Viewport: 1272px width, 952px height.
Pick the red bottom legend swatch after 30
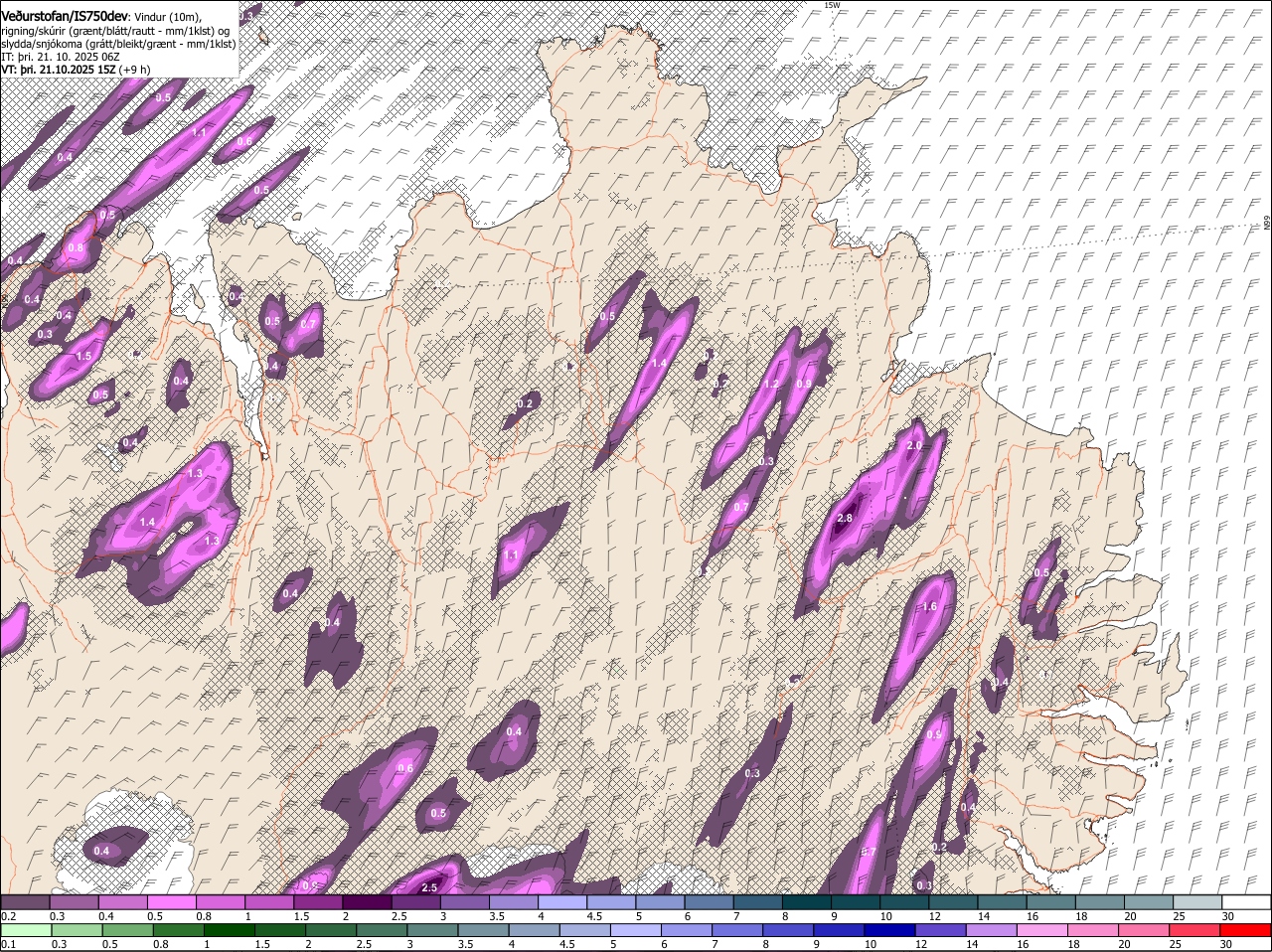(1246, 930)
